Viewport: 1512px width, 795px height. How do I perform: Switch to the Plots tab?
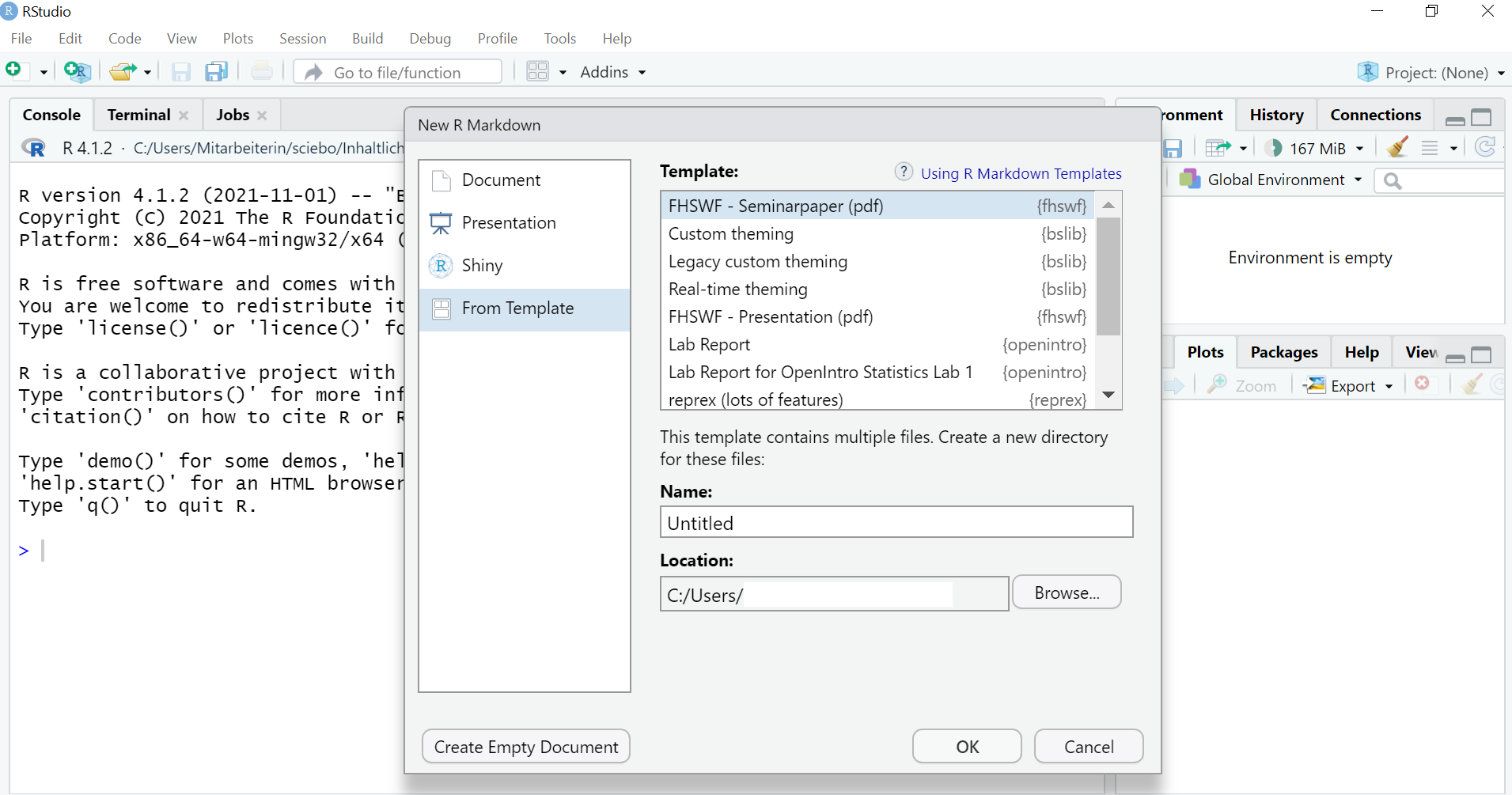[1205, 352]
